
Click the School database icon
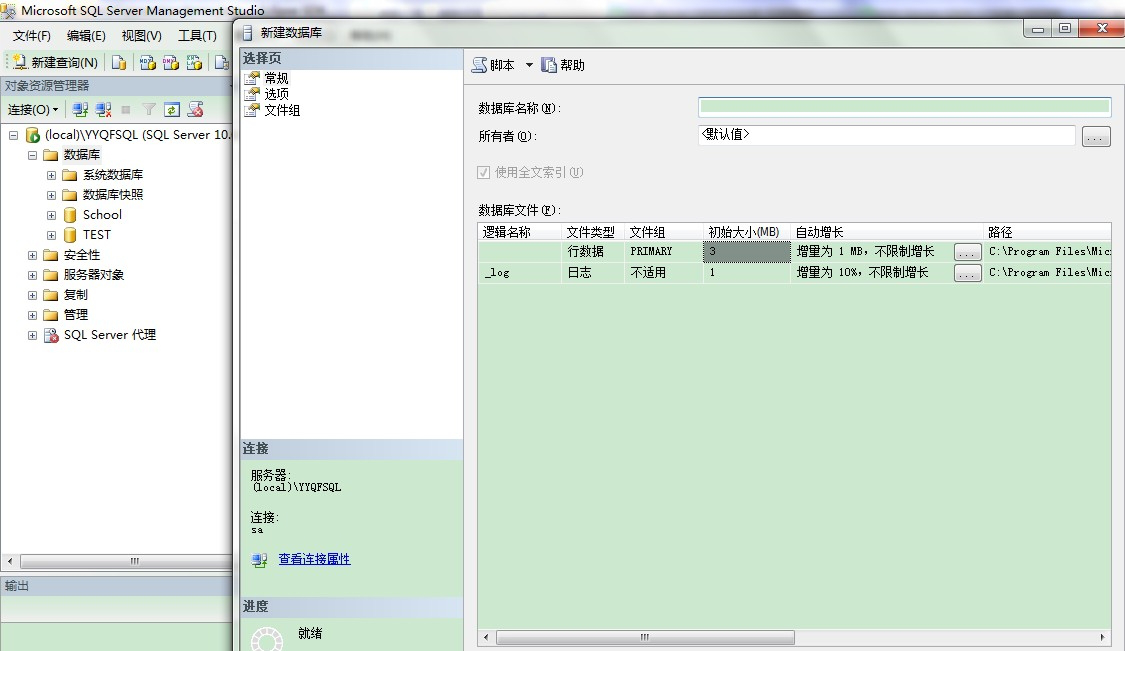pos(70,215)
